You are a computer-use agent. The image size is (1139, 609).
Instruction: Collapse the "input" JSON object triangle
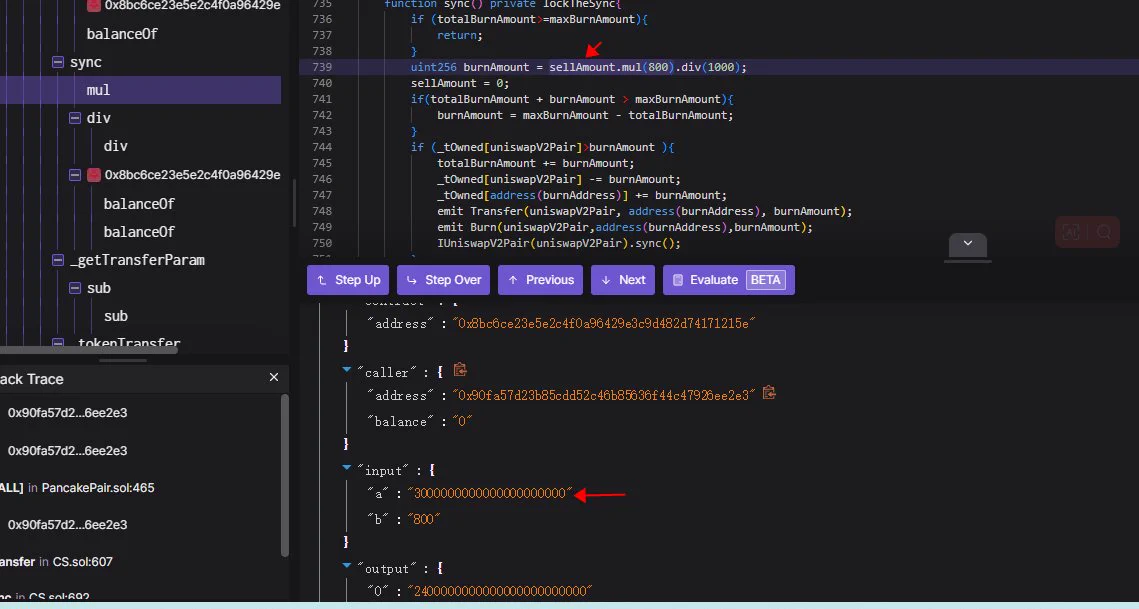[x=347, y=469]
